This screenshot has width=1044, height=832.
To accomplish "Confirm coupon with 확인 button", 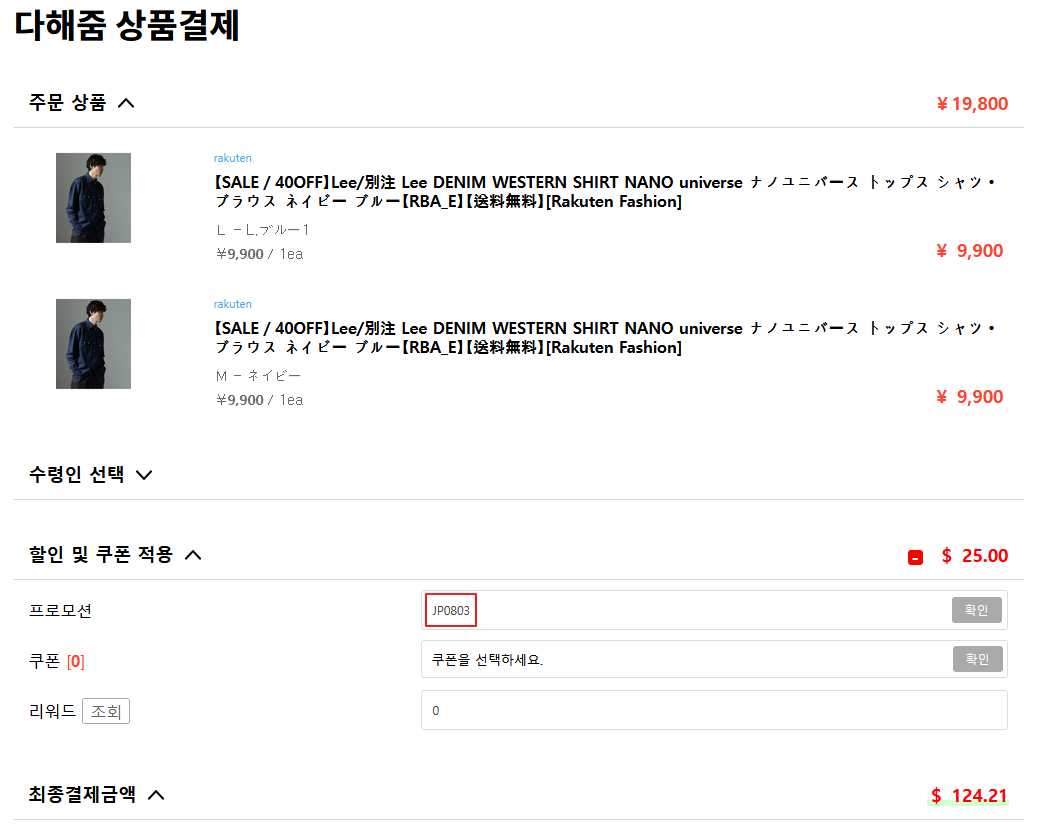I will point(977,660).
